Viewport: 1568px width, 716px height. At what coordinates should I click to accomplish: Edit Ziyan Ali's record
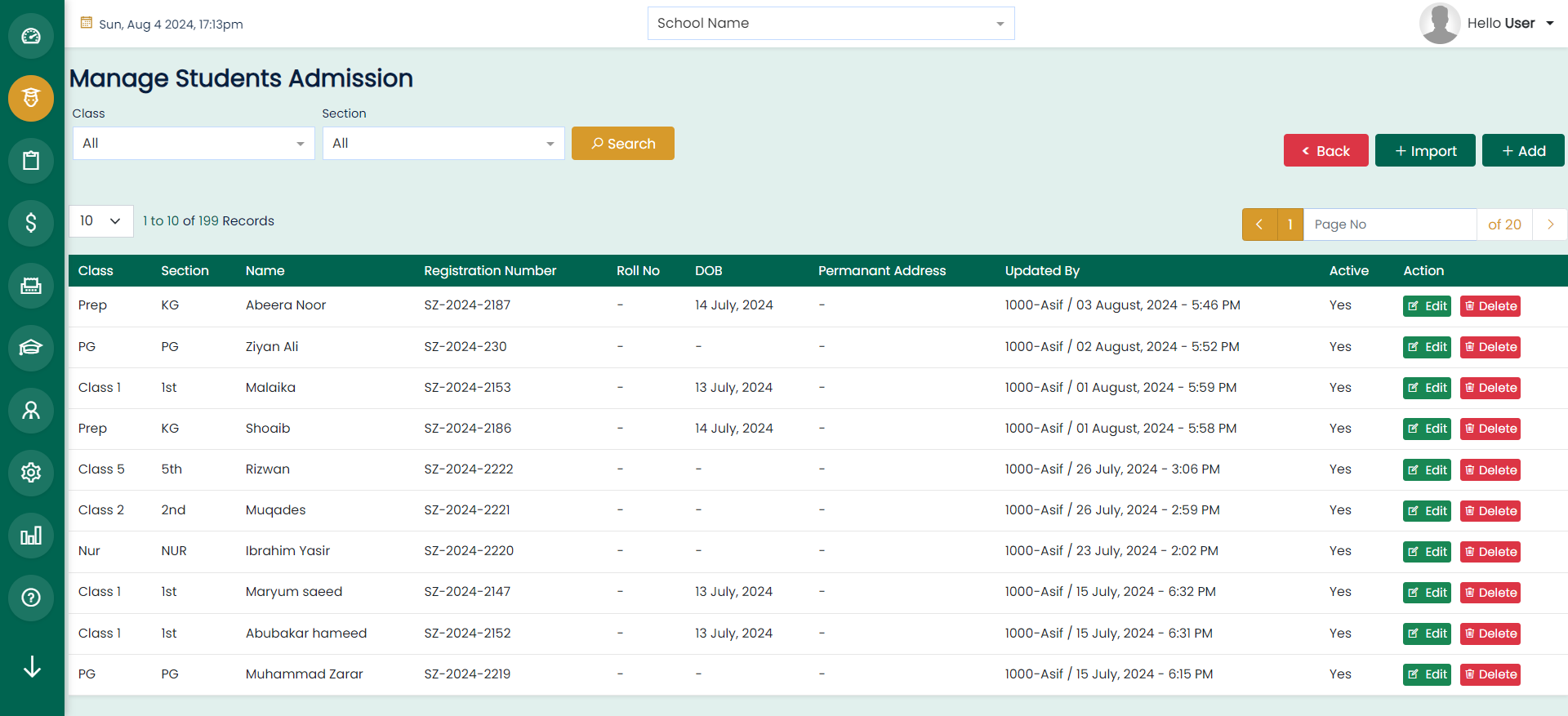click(1427, 347)
